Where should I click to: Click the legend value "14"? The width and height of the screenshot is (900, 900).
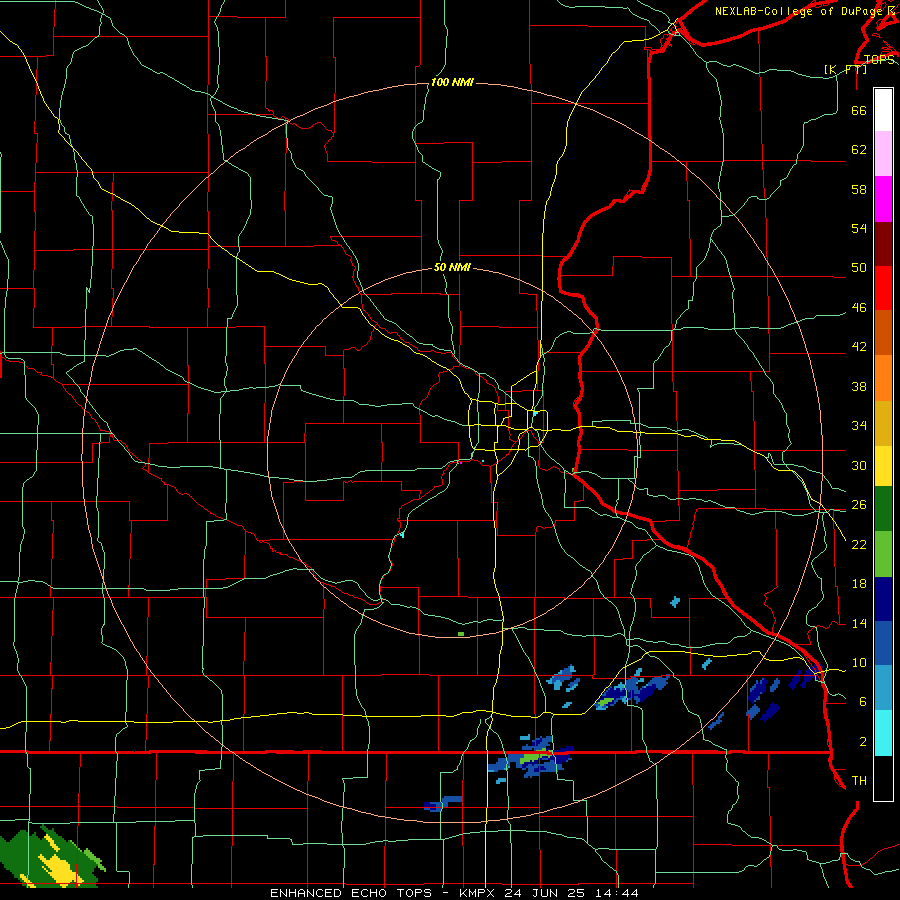pos(859,623)
